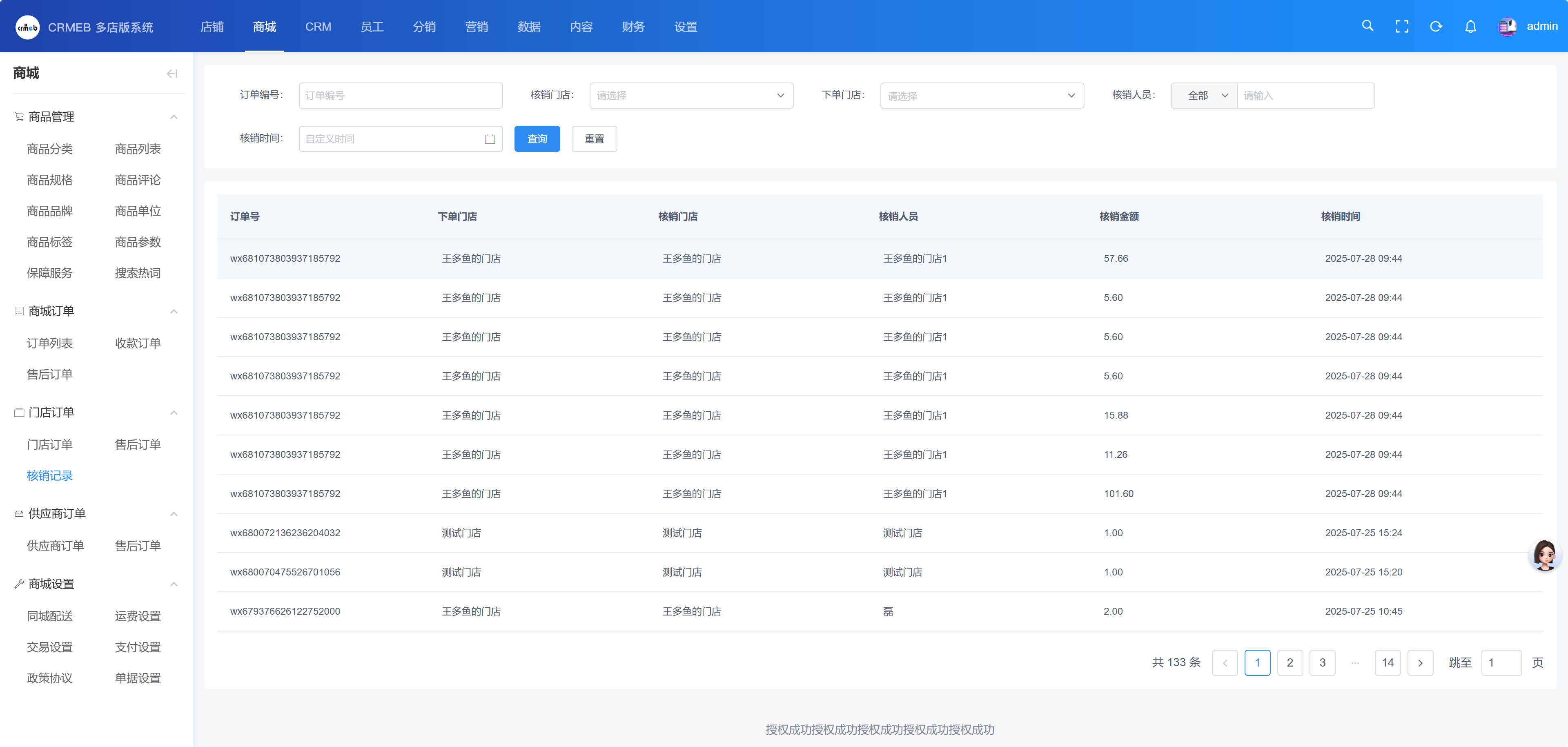Viewport: 1568px width, 747px height.
Task: Click the 重置 button
Action: 594,139
